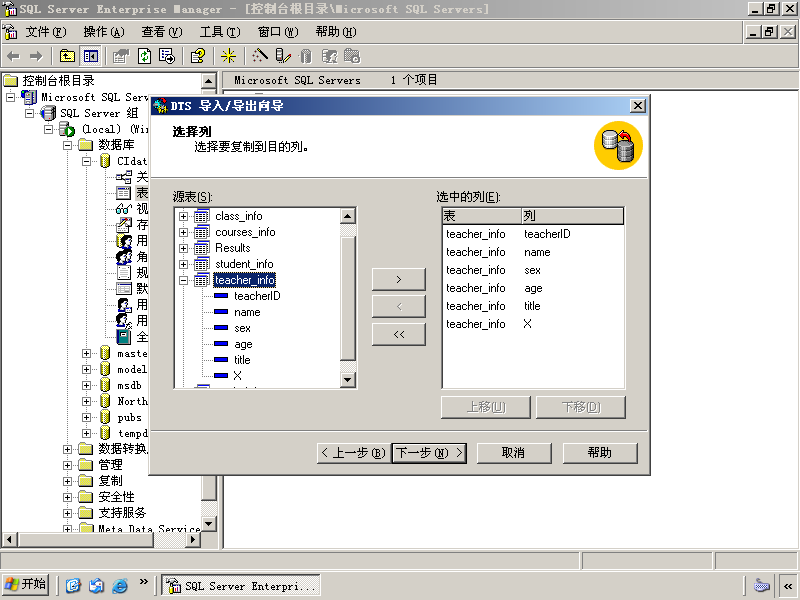
Task: Click the Internet Explorer quick launch icon
Action: [x=119, y=585]
